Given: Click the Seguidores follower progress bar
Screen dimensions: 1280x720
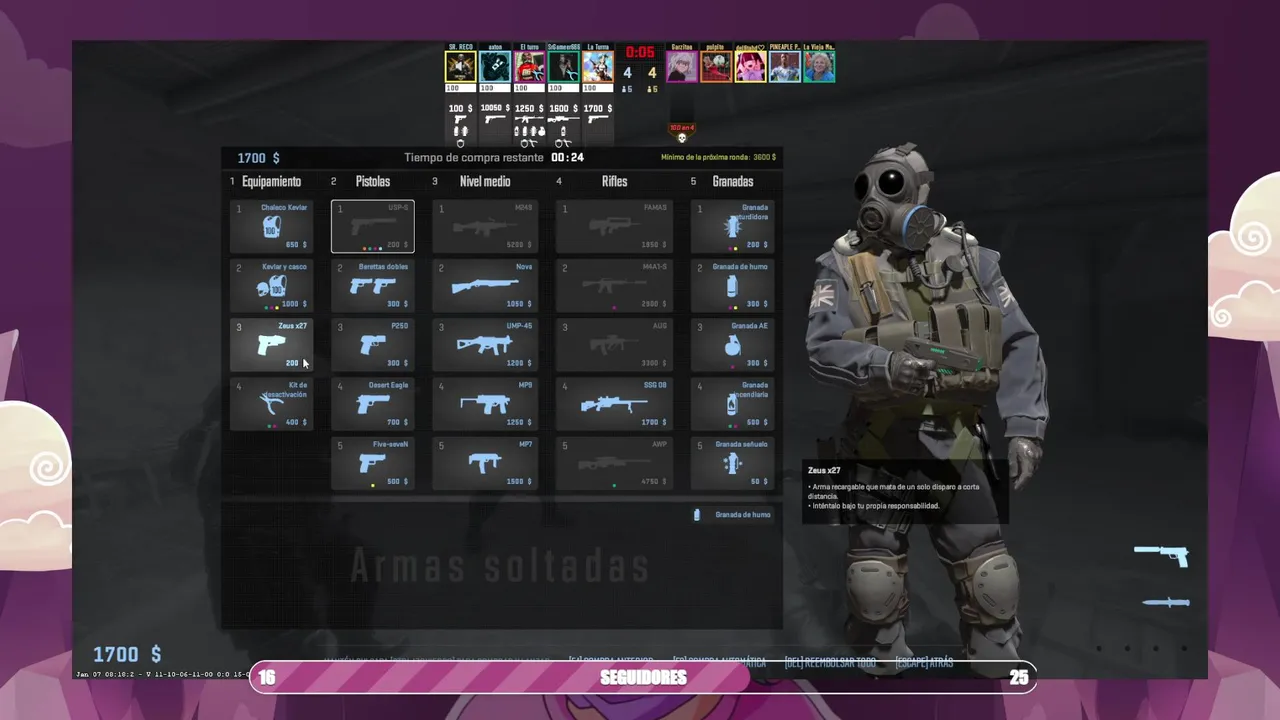Looking at the screenshot, I should (642, 677).
